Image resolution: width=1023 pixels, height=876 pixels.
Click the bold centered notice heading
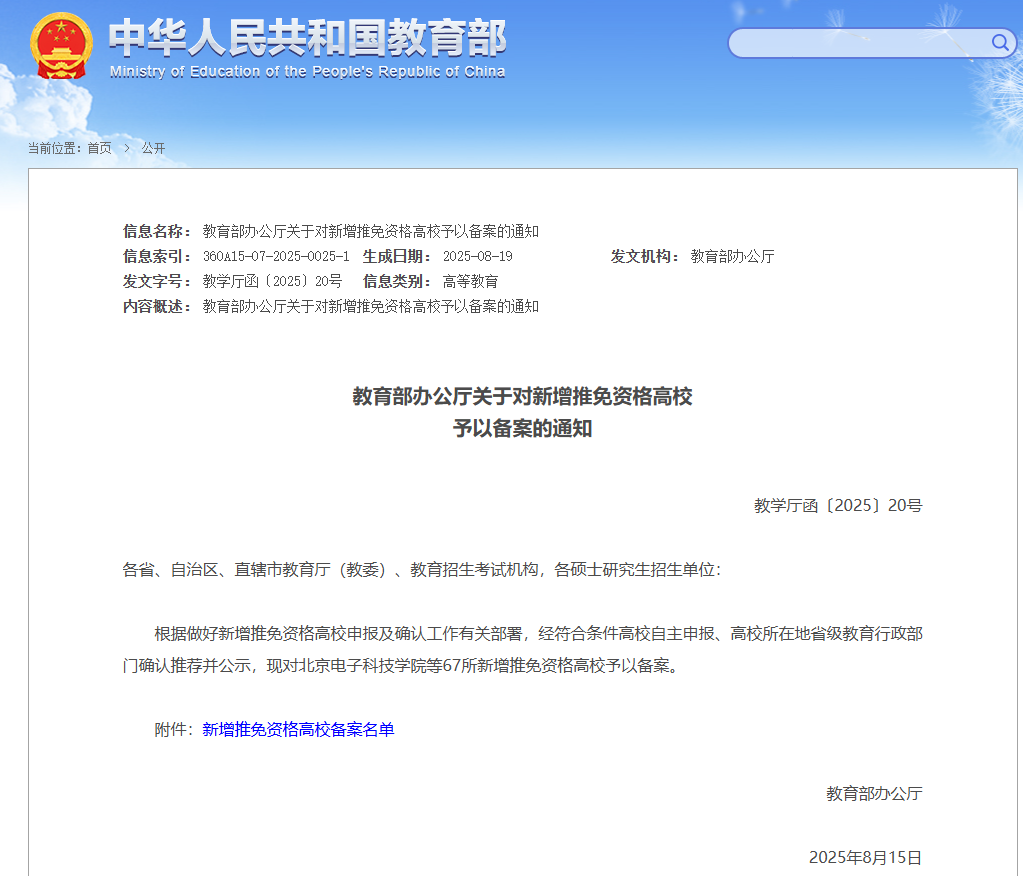[522, 412]
